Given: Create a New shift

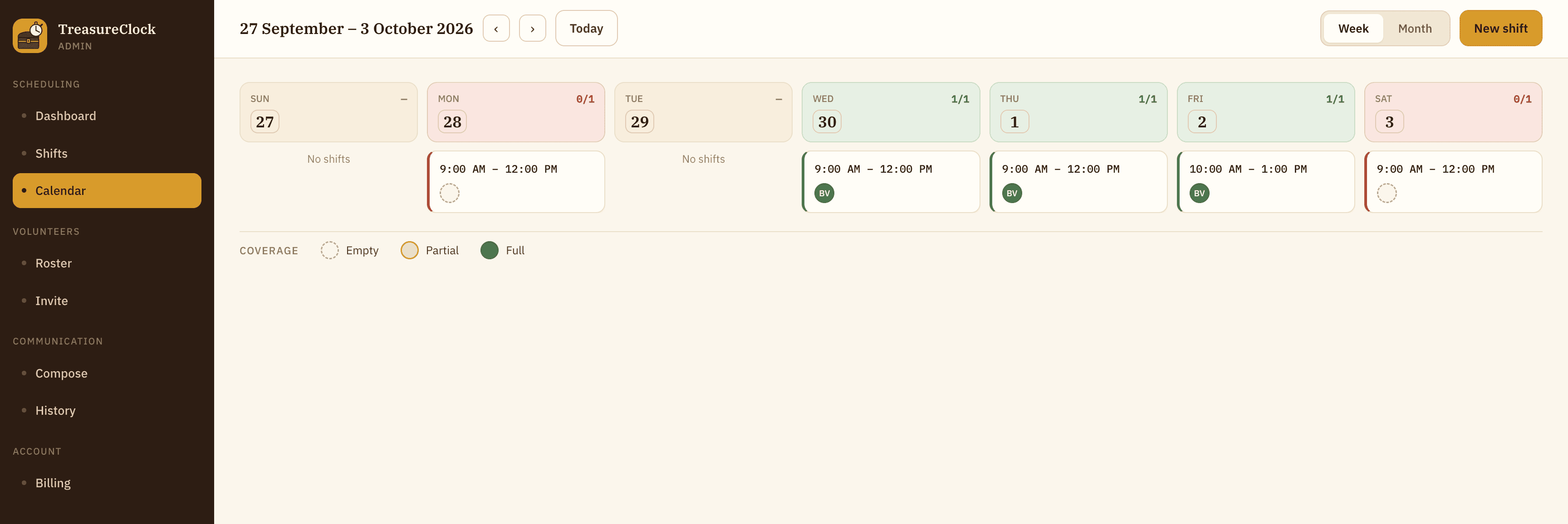Looking at the screenshot, I should (x=1500, y=29).
